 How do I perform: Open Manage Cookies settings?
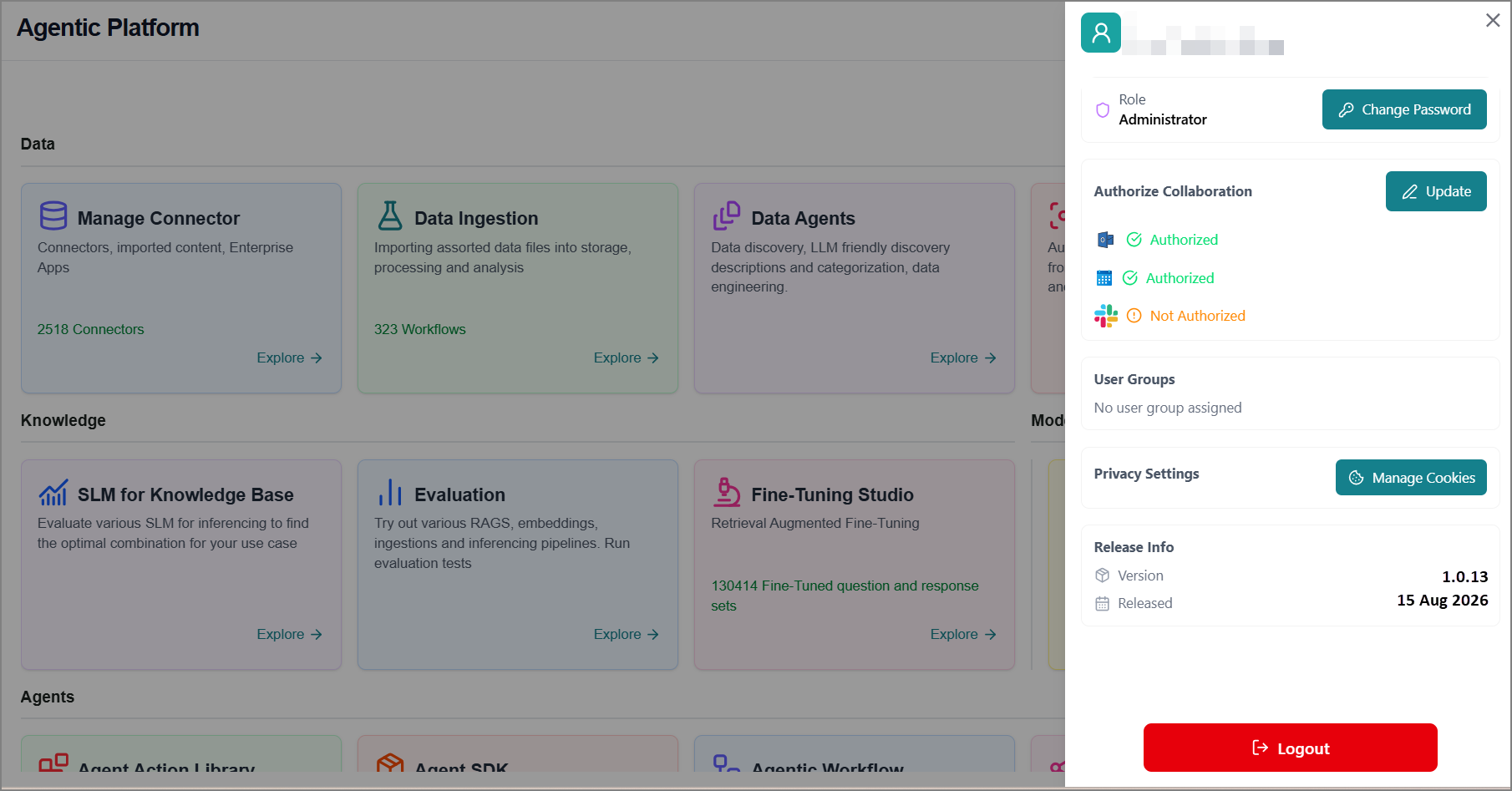click(1411, 478)
